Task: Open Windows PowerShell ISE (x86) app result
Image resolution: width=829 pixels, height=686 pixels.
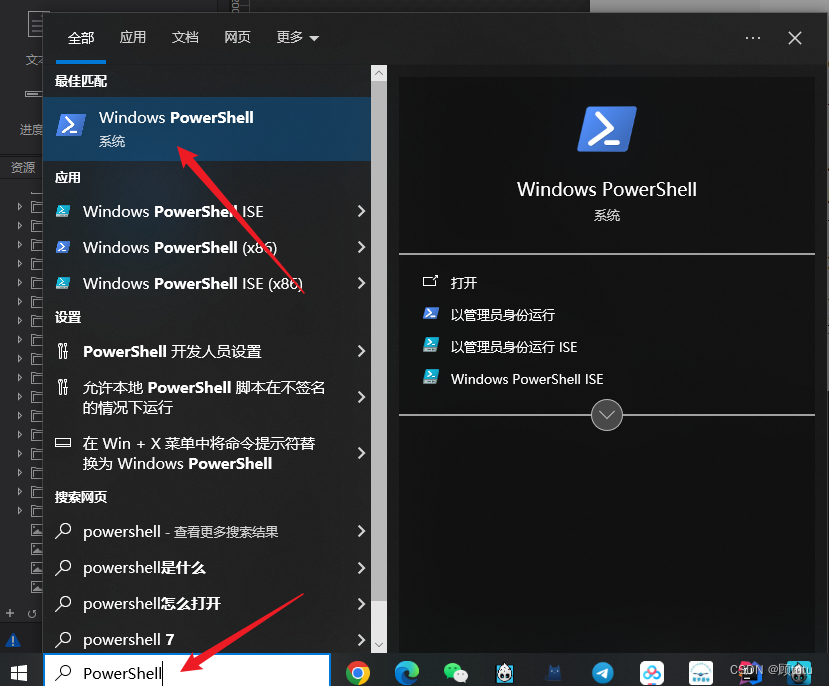Action: (x=207, y=283)
